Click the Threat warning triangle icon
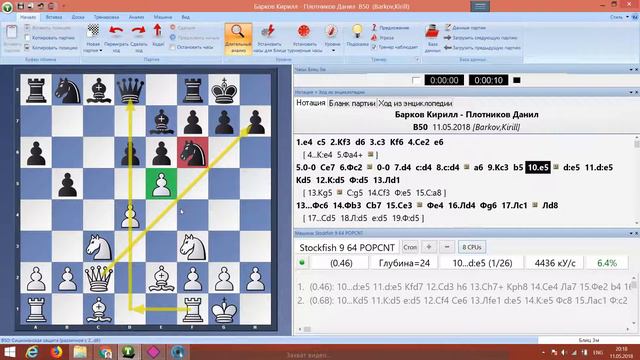 (x=374, y=38)
